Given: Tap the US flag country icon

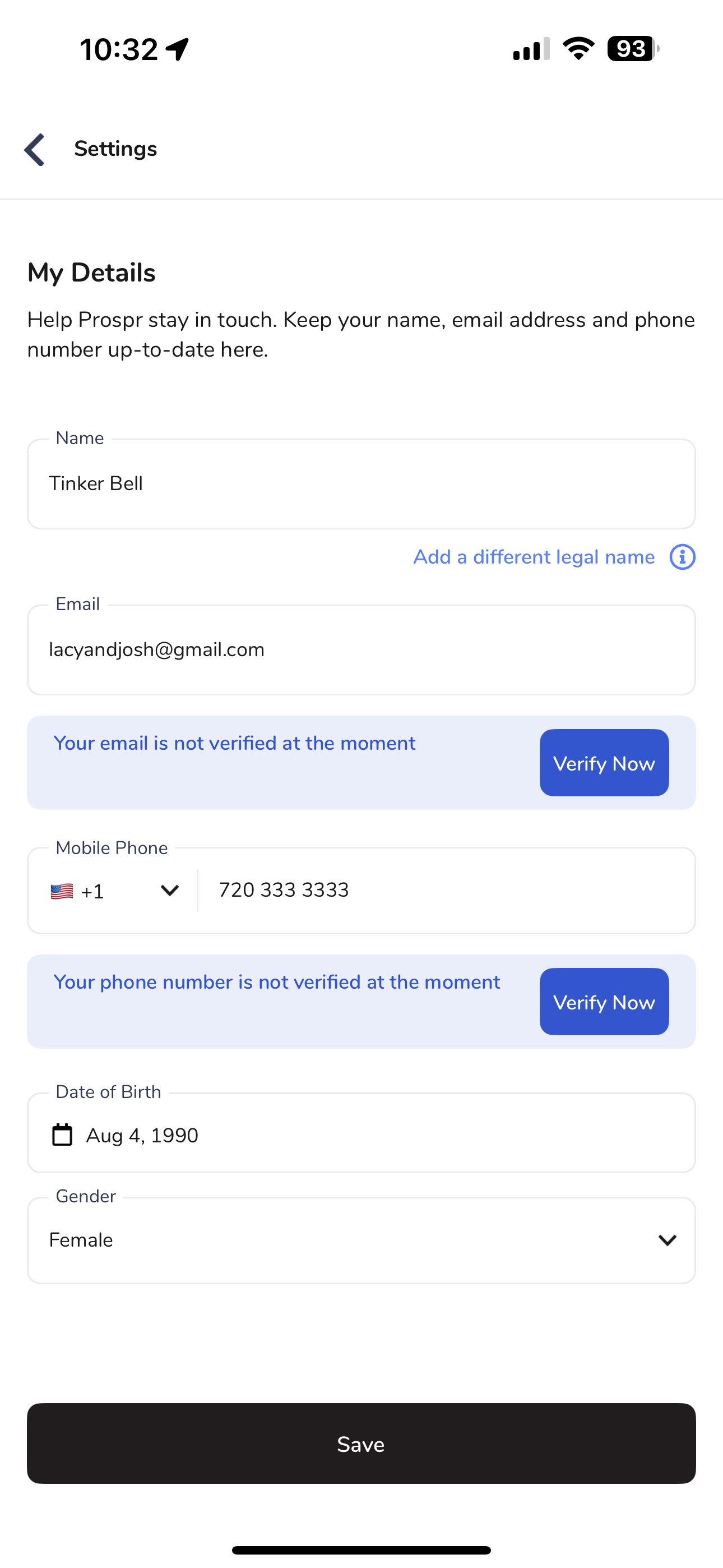Looking at the screenshot, I should (62, 891).
